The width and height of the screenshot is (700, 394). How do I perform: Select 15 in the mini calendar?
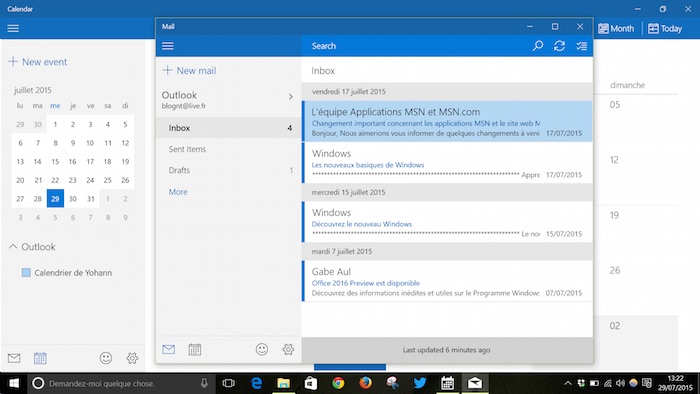(x=55, y=162)
